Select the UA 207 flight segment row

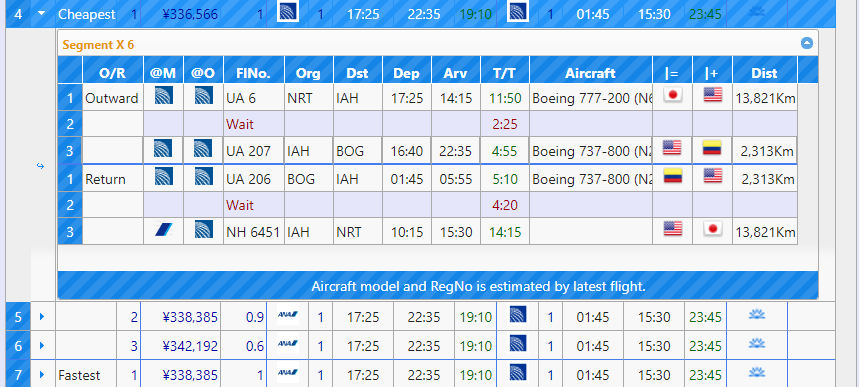pos(427,151)
